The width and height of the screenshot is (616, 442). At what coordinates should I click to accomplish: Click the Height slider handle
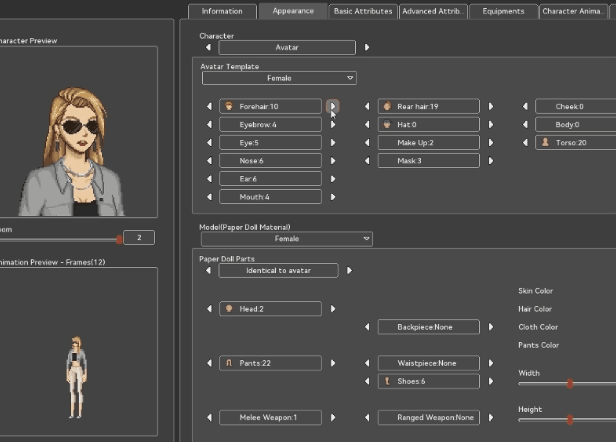pos(570,420)
